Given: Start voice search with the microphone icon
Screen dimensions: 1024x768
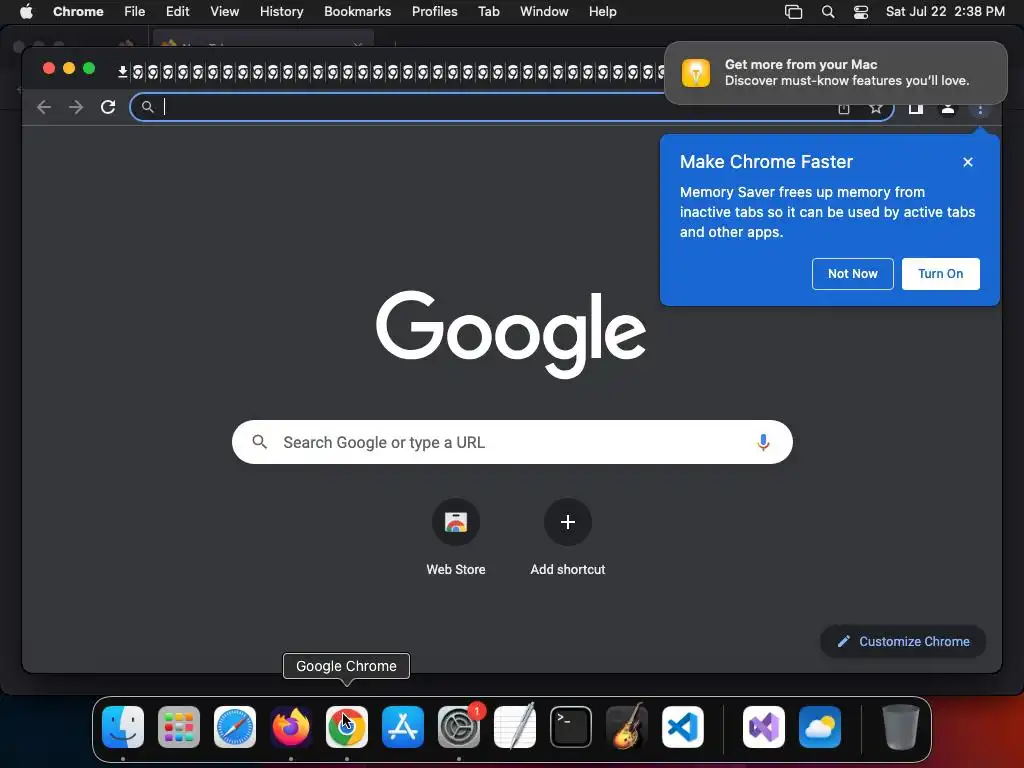Looking at the screenshot, I should pyautogui.click(x=763, y=442).
